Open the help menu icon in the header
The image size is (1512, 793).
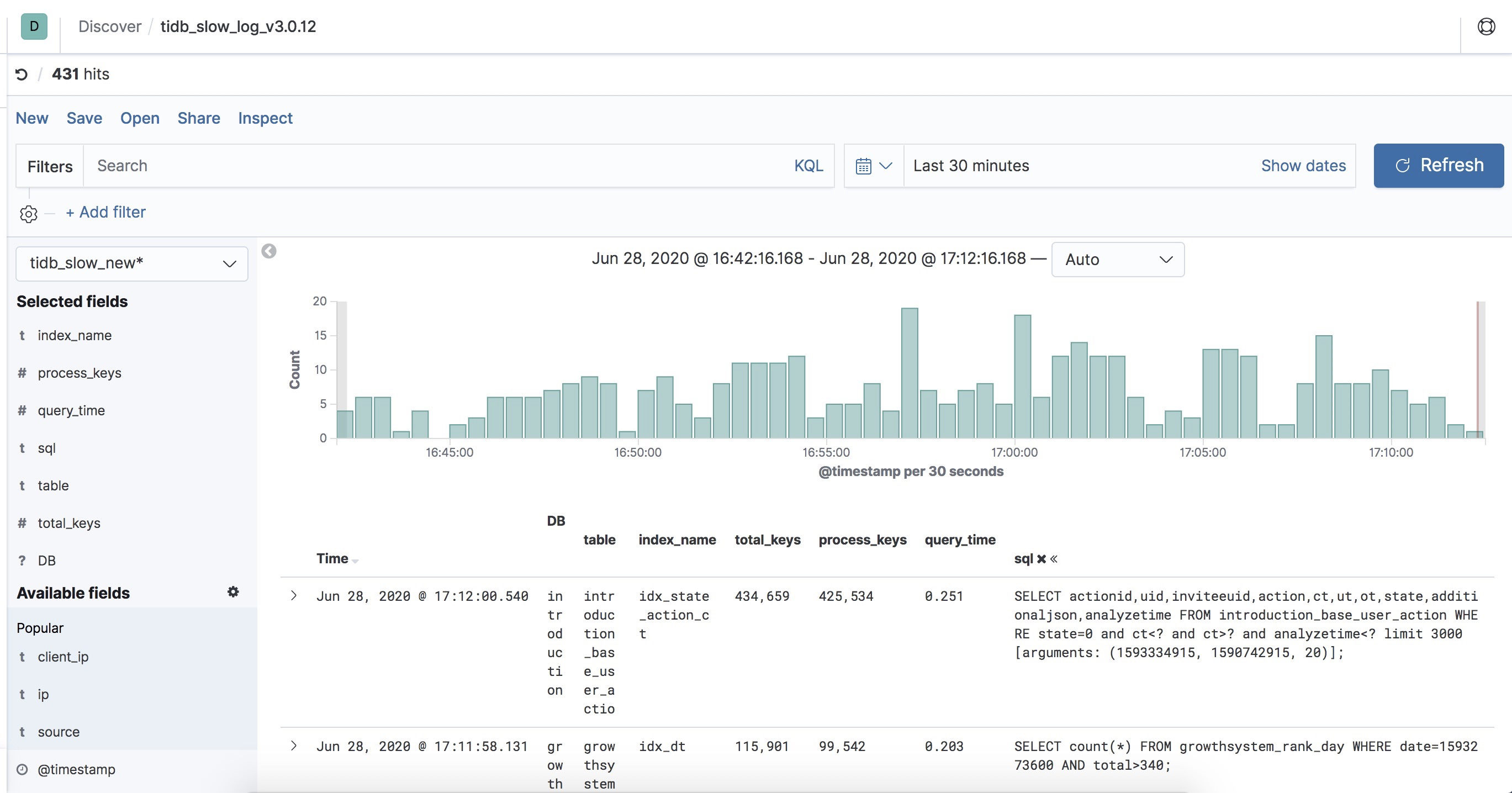1486,27
